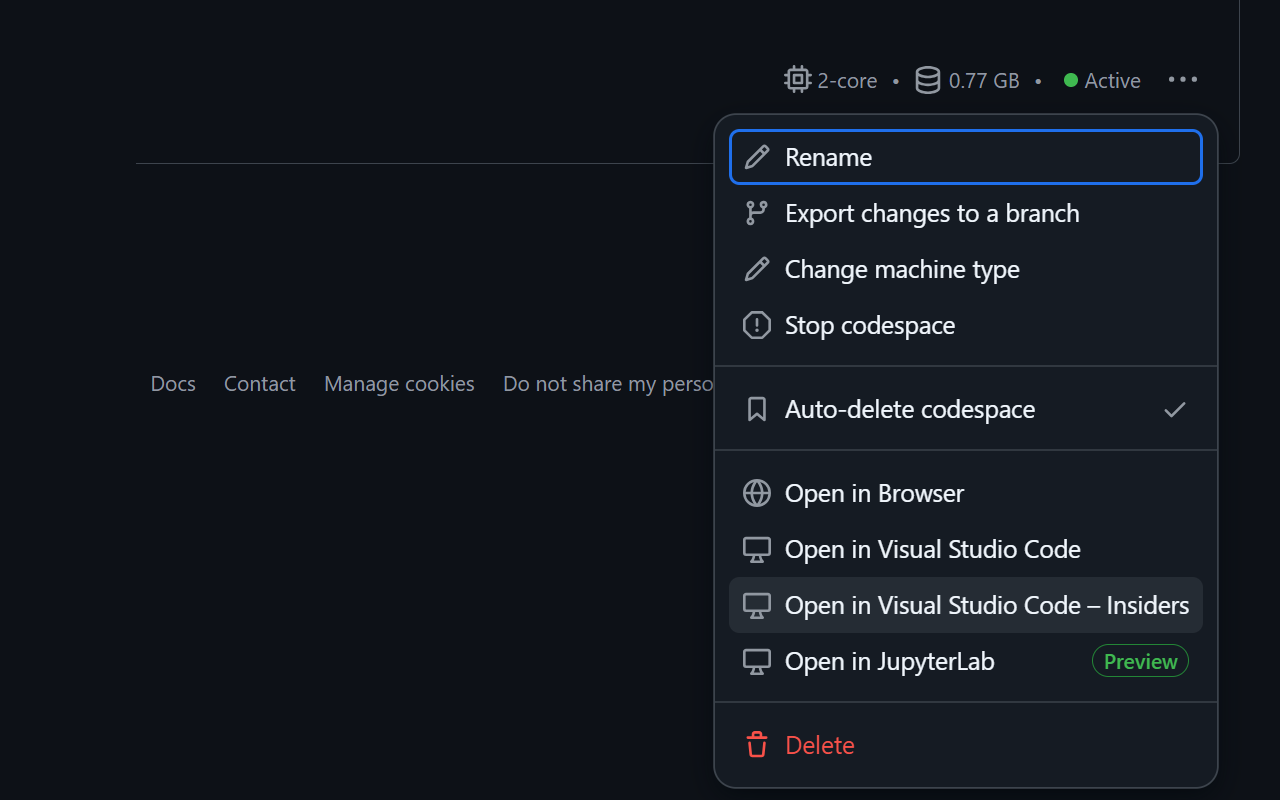Choose Open in Visual Studio Code – Insiders
Image resolution: width=1280 pixels, height=800 pixels.
pos(986,605)
